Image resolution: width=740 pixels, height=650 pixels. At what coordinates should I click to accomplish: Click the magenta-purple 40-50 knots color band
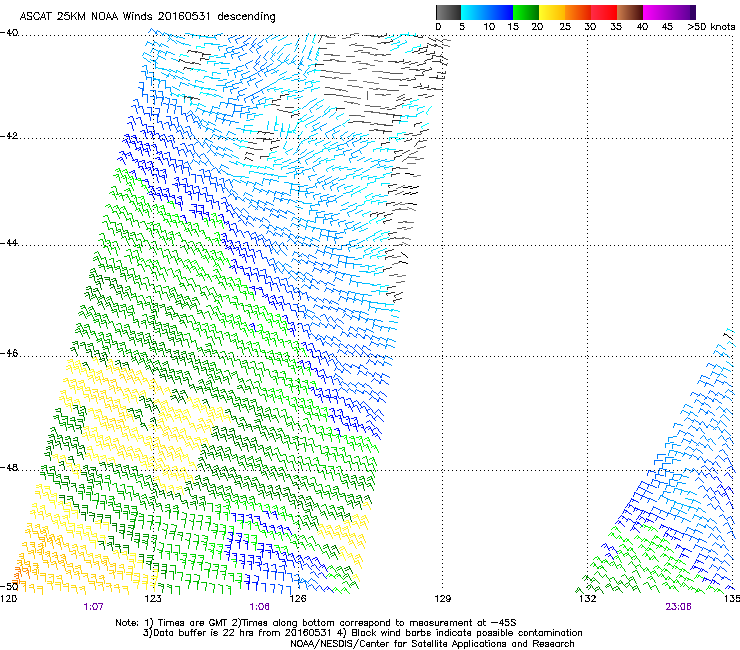[x=669, y=12]
